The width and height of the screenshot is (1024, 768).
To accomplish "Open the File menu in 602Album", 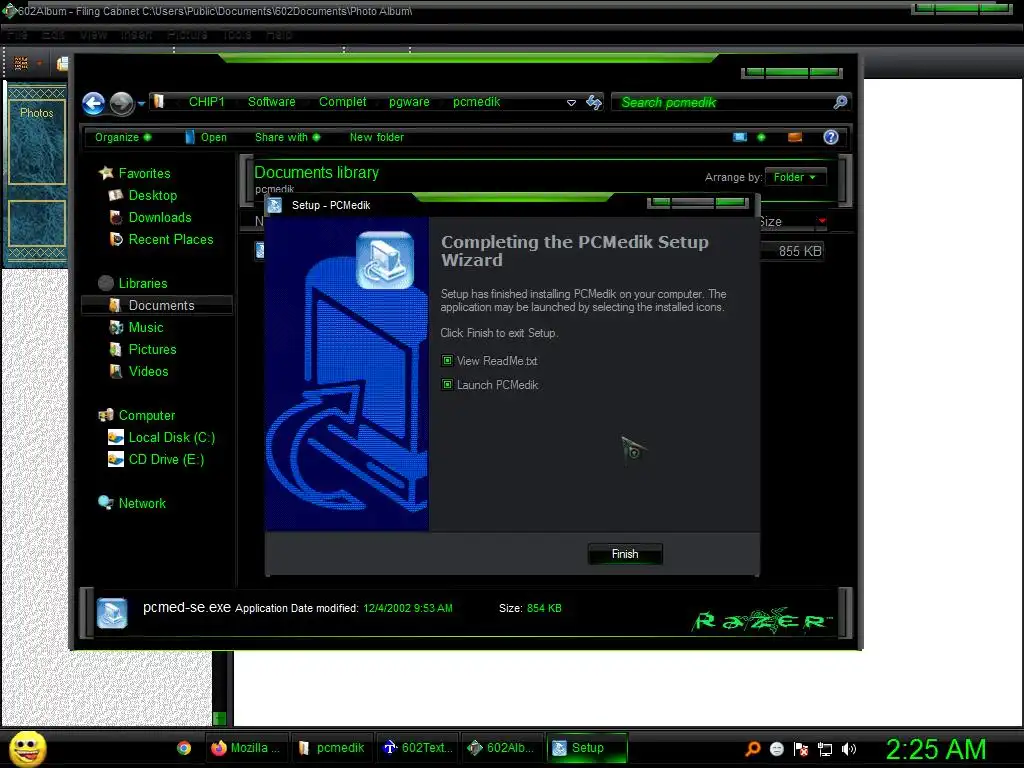I will click(x=18, y=35).
